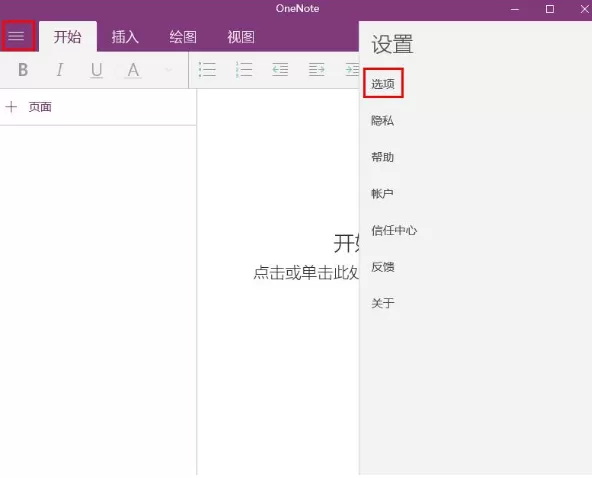
Task: Open the hamburger navigation menu
Action: [16, 36]
